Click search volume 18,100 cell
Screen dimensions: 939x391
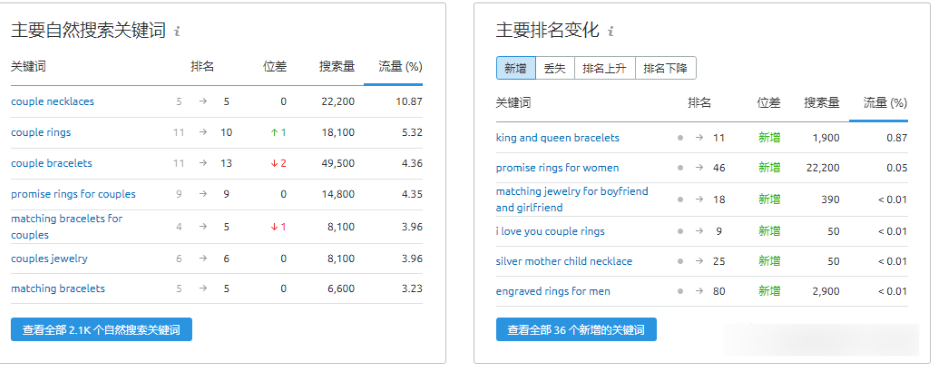pyautogui.click(x=338, y=132)
